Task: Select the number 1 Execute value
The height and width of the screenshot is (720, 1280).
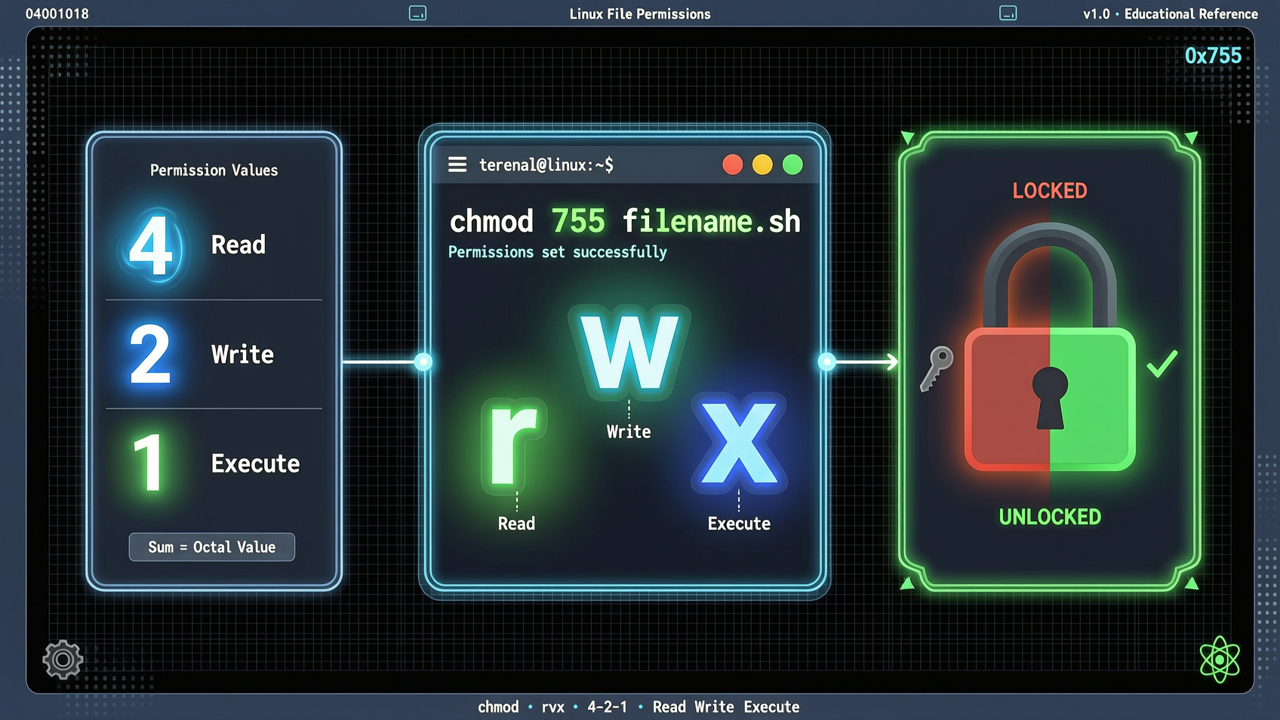Action: coord(148,462)
